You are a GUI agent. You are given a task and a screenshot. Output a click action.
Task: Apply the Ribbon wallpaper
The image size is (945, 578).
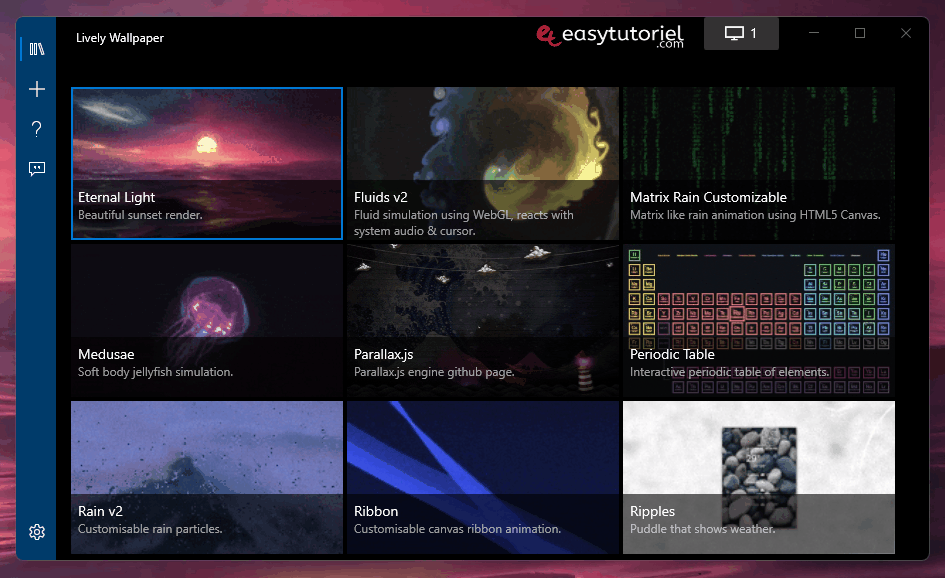483,477
